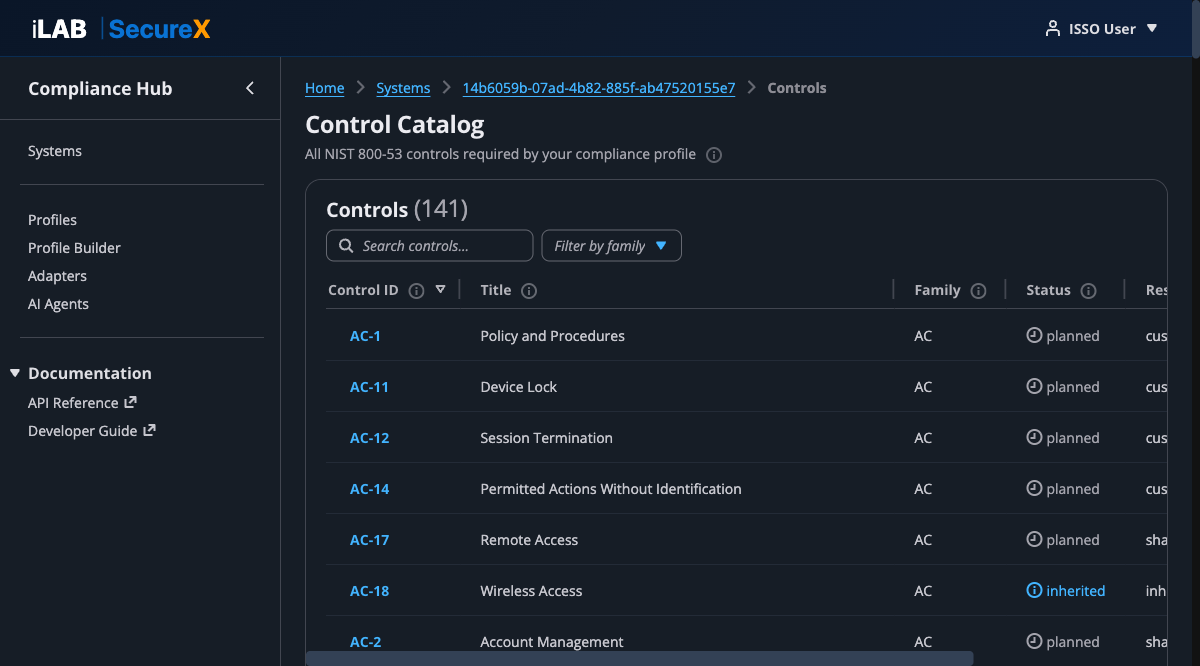This screenshot has height=666, width=1200.
Task: Click the Wireless Access title
Action: coord(531,591)
